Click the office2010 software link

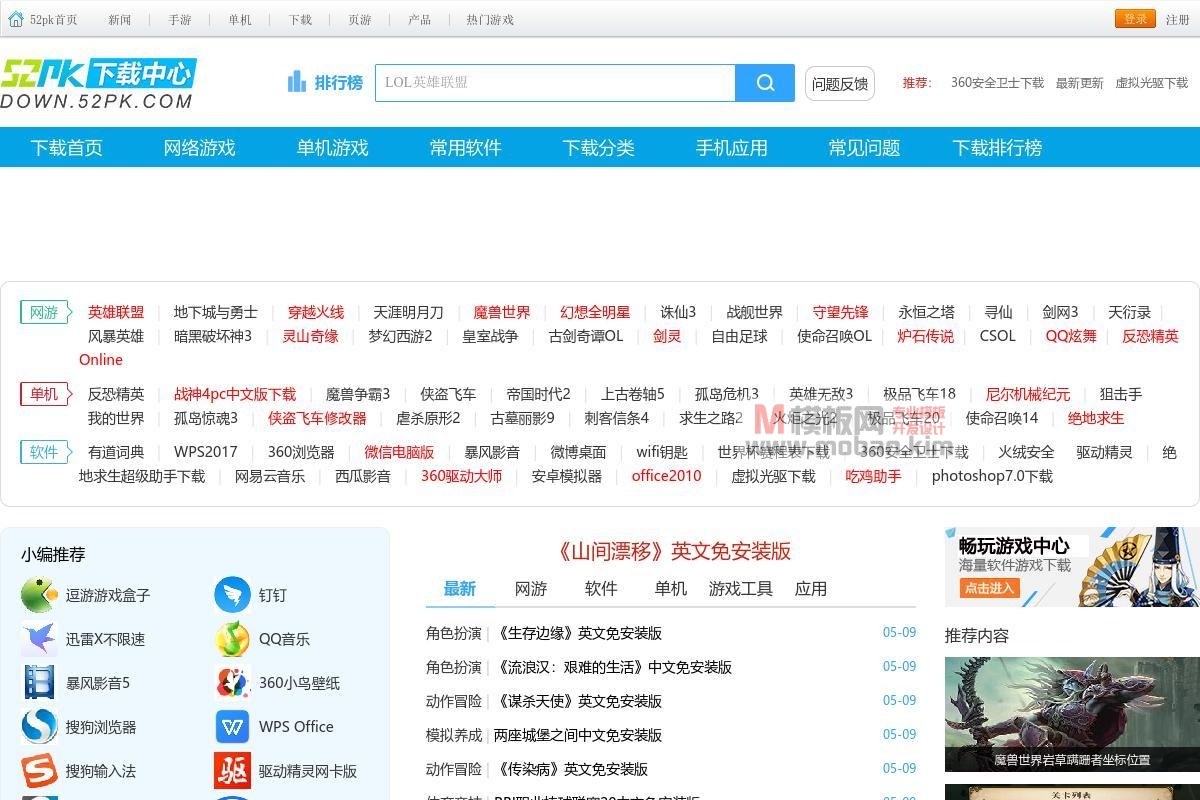(666, 476)
